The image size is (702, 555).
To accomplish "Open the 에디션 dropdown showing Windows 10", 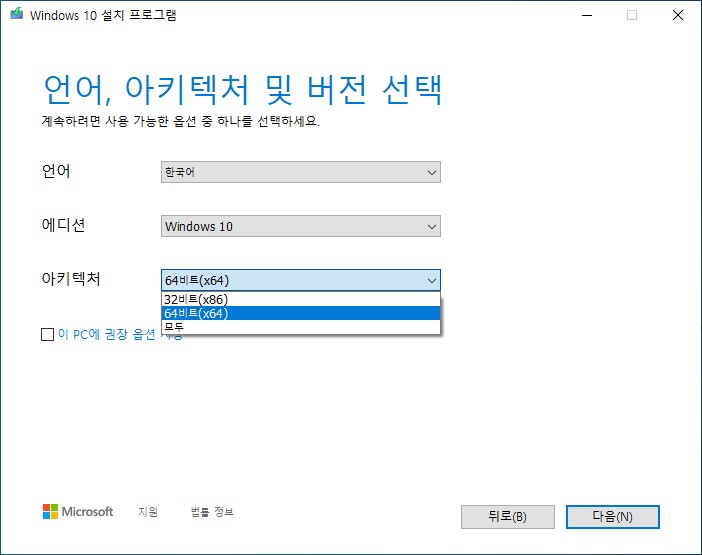I will tap(300, 226).
